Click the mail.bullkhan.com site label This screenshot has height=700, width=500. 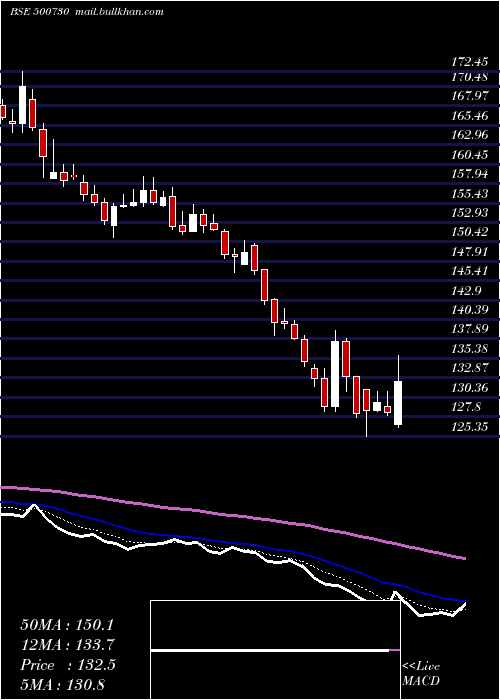click(x=119, y=12)
